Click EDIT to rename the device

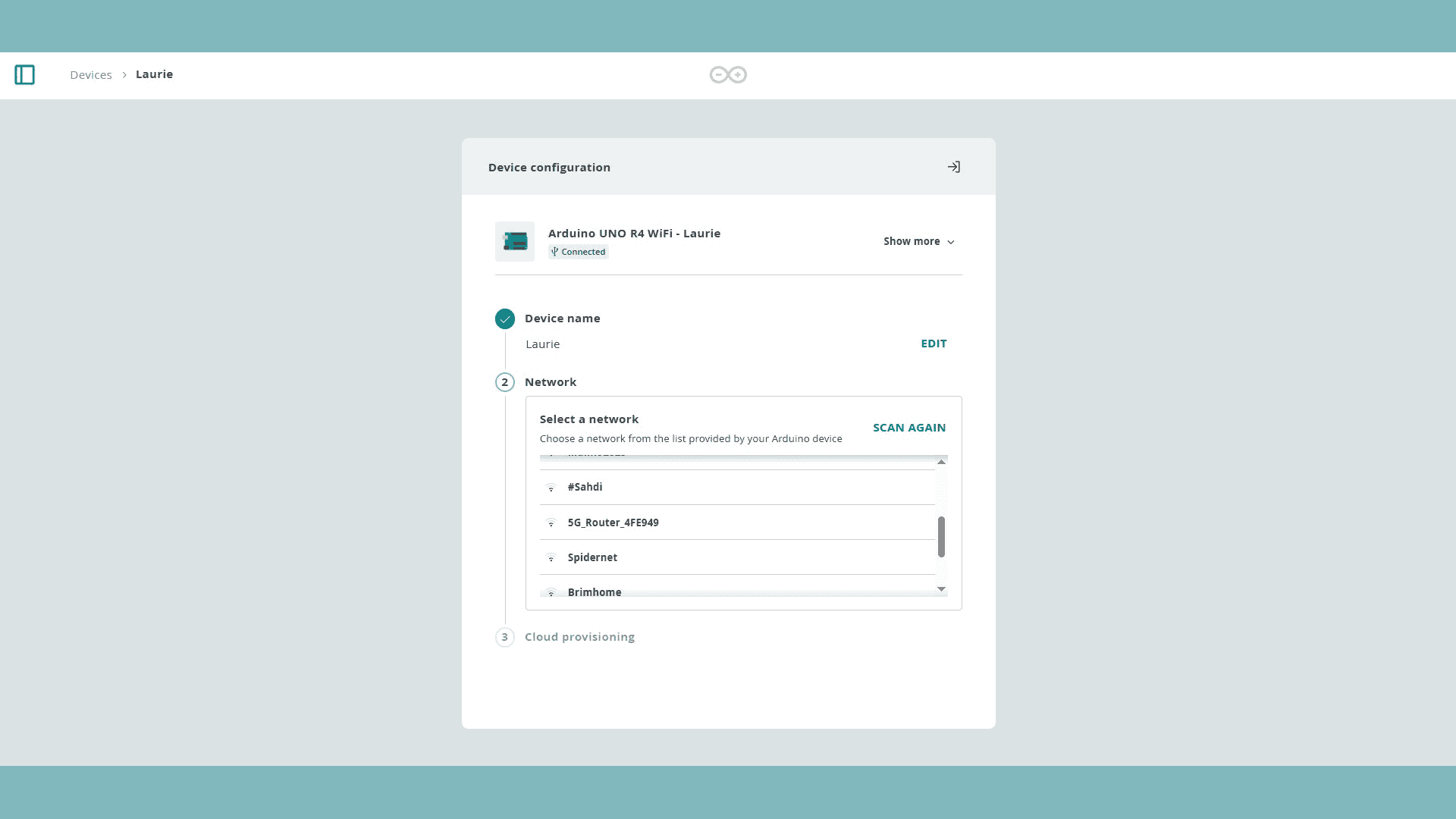click(x=934, y=344)
